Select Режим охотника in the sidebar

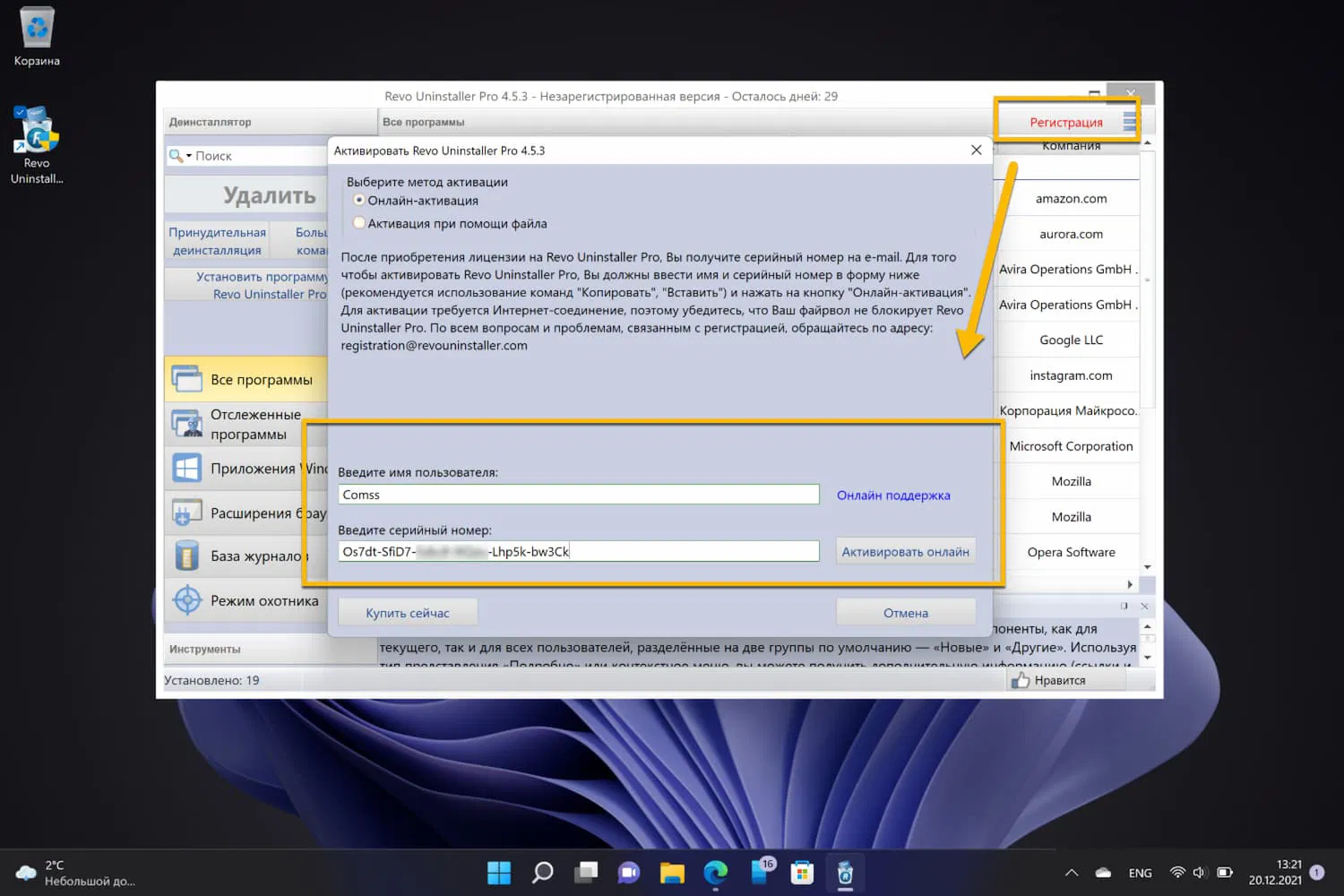(246, 600)
